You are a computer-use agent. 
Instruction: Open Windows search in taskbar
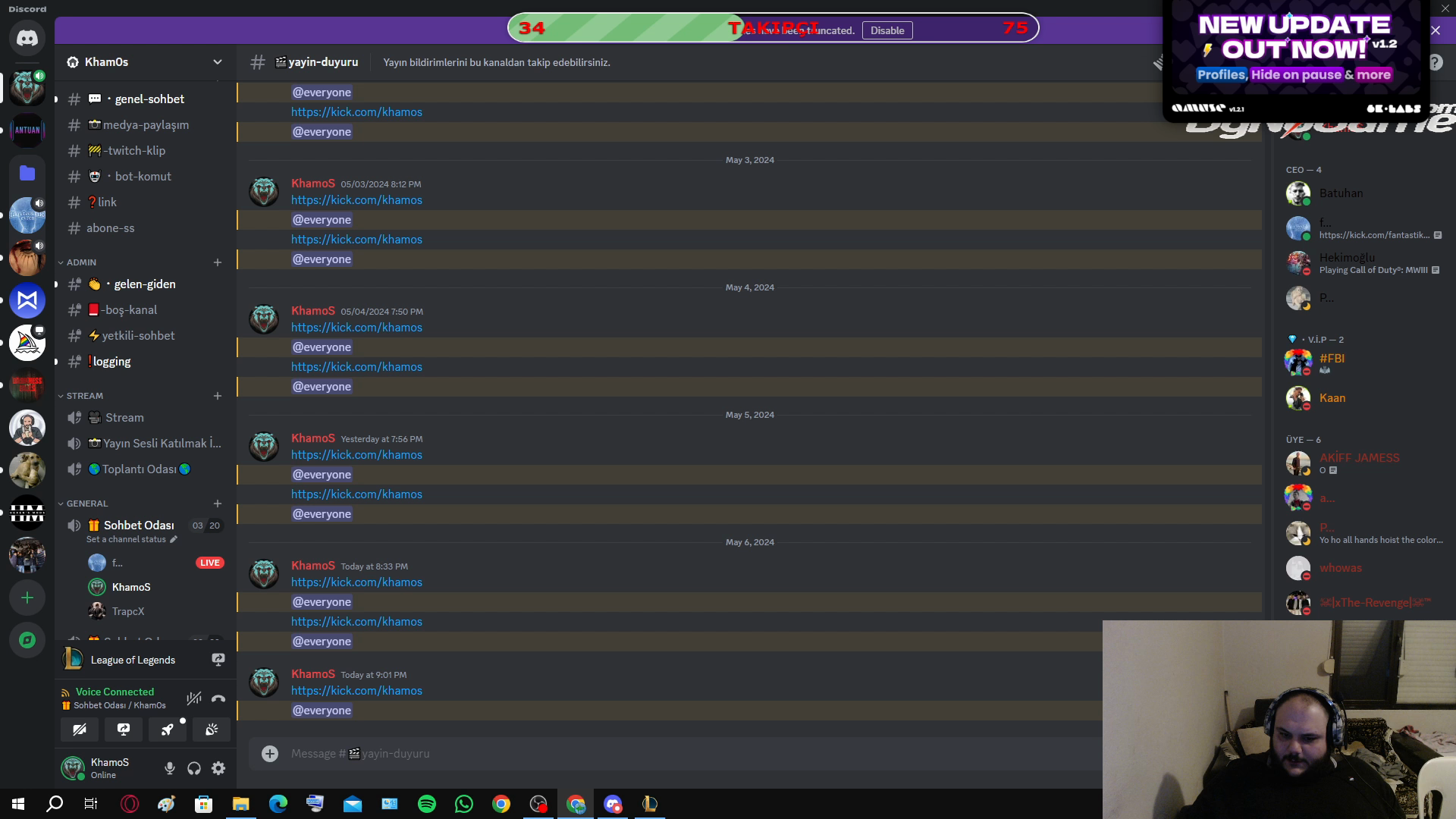point(55,804)
